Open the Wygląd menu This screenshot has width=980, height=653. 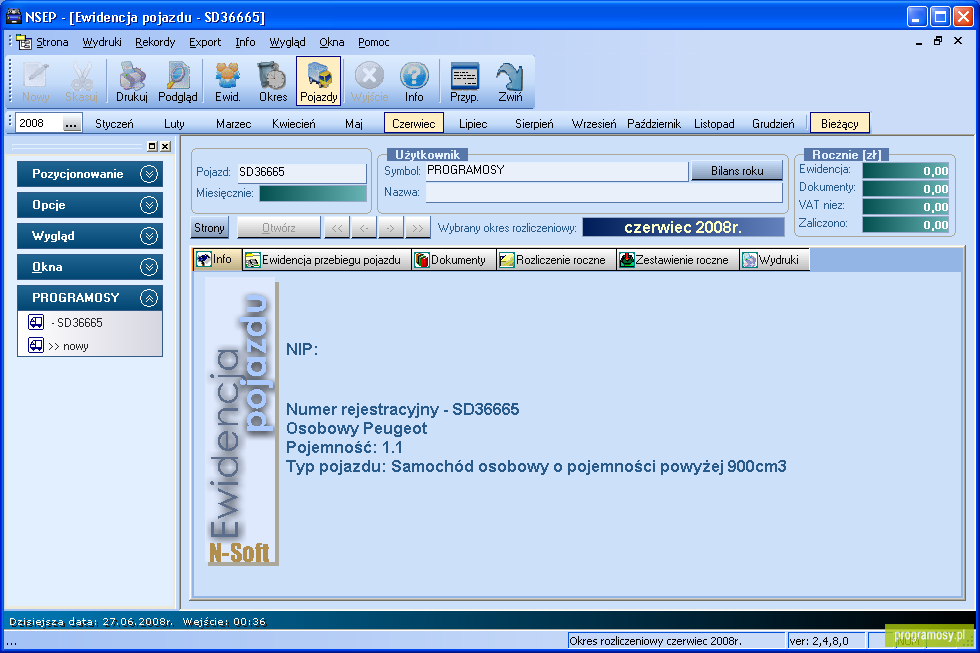click(x=288, y=42)
